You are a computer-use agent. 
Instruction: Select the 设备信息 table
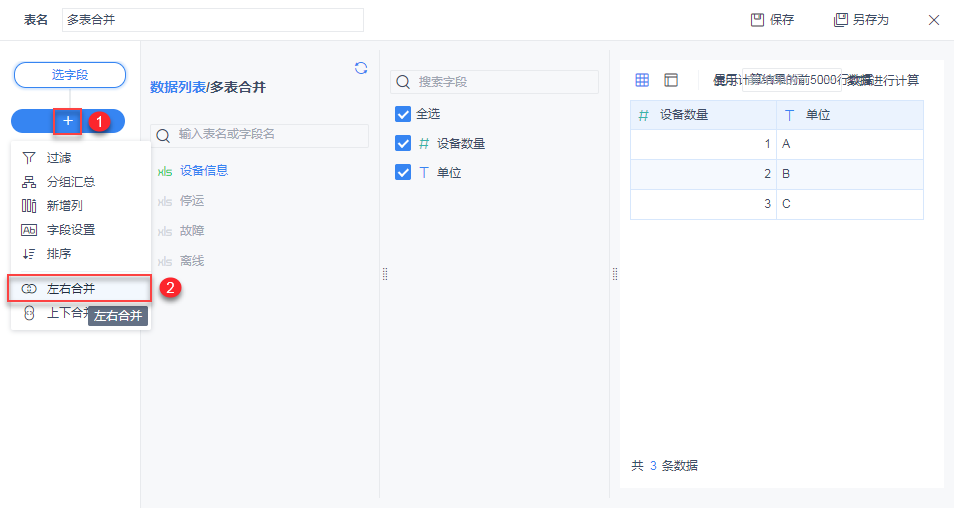tap(204, 171)
